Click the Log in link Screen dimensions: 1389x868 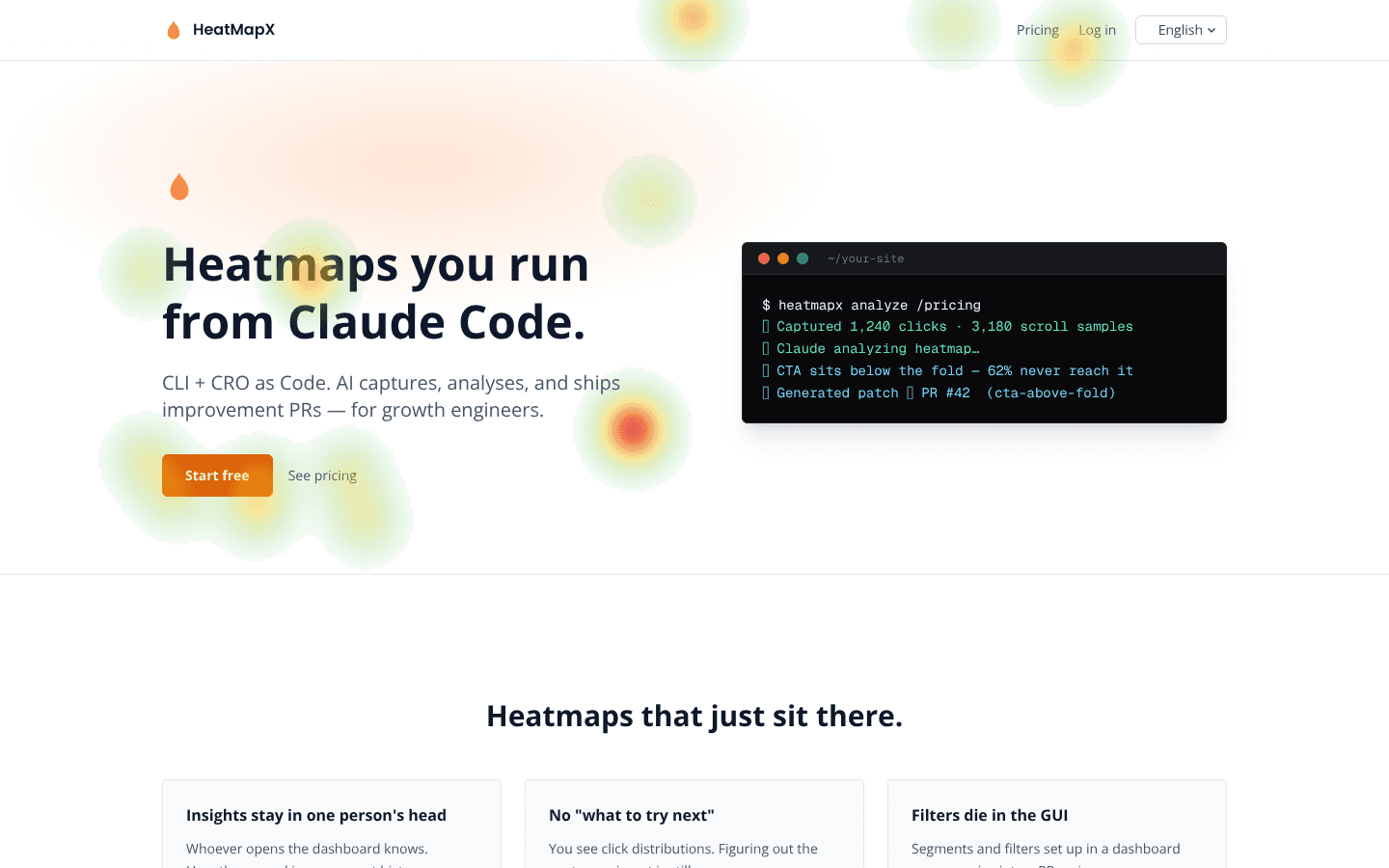(x=1097, y=30)
